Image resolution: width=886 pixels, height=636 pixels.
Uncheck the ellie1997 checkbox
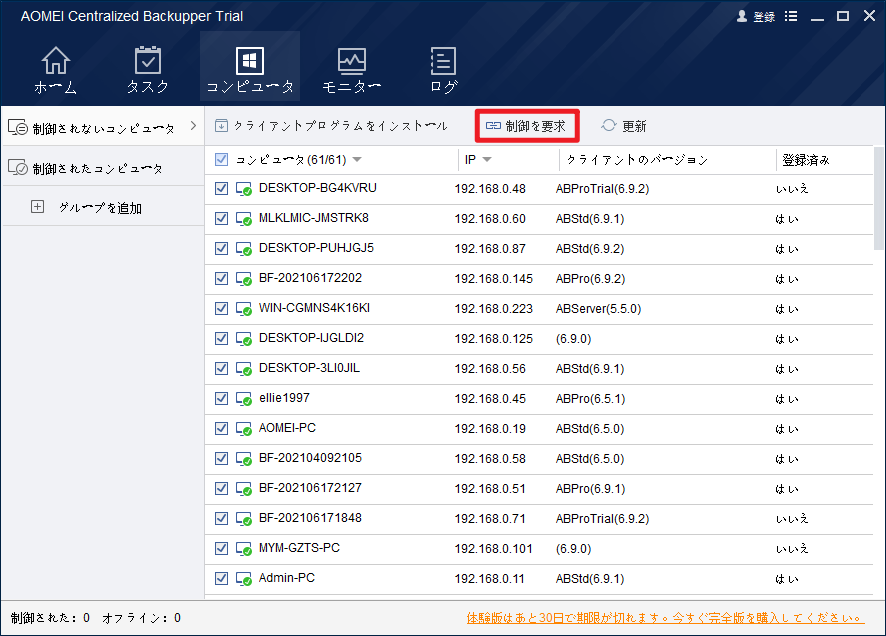[222, 399]
